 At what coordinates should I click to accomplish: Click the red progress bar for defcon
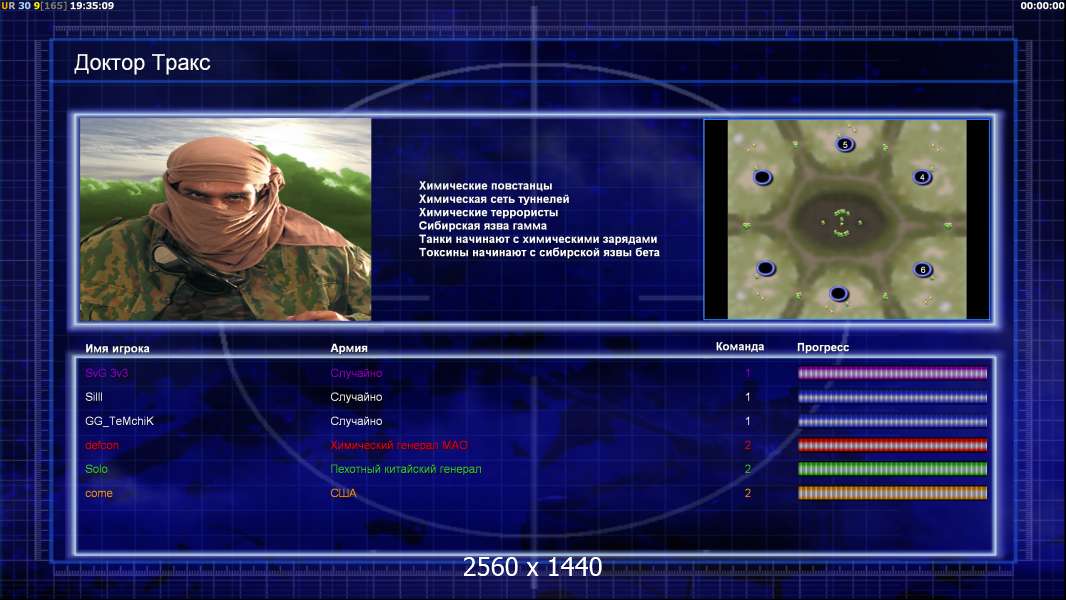[892, 445]
